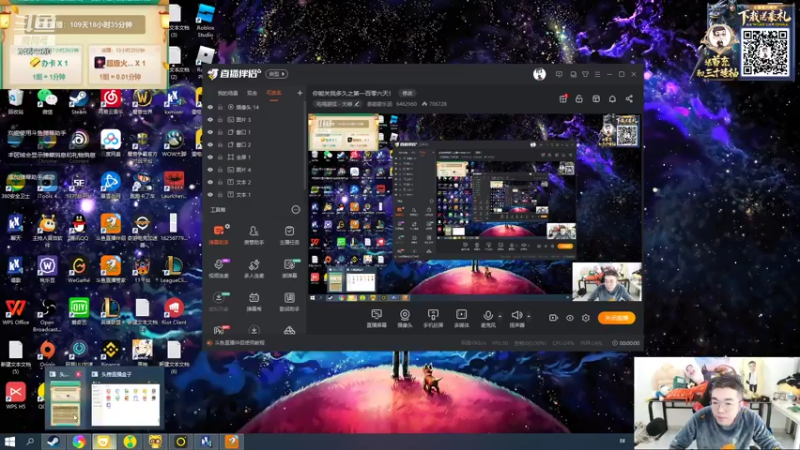Open the microphone dropdown arrow
The width and height of the screenshot is (800, 450).
pos(499,316)
